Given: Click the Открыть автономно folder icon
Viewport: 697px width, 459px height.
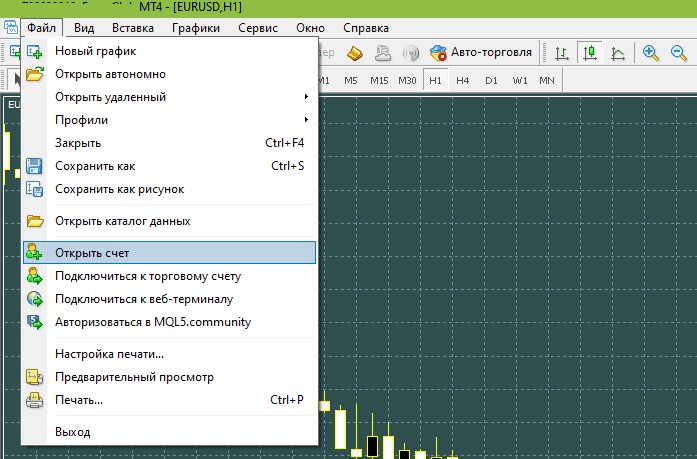Looking at the screenshot, I should click(x=34, y=74).
